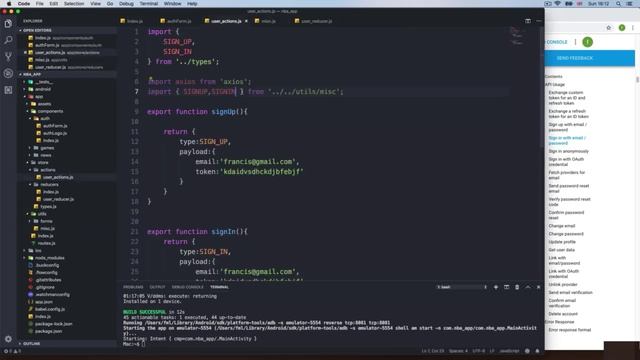Open the terminal shell selector dropdown
This screenshot has height=360, width=640.
click(462, 287)
